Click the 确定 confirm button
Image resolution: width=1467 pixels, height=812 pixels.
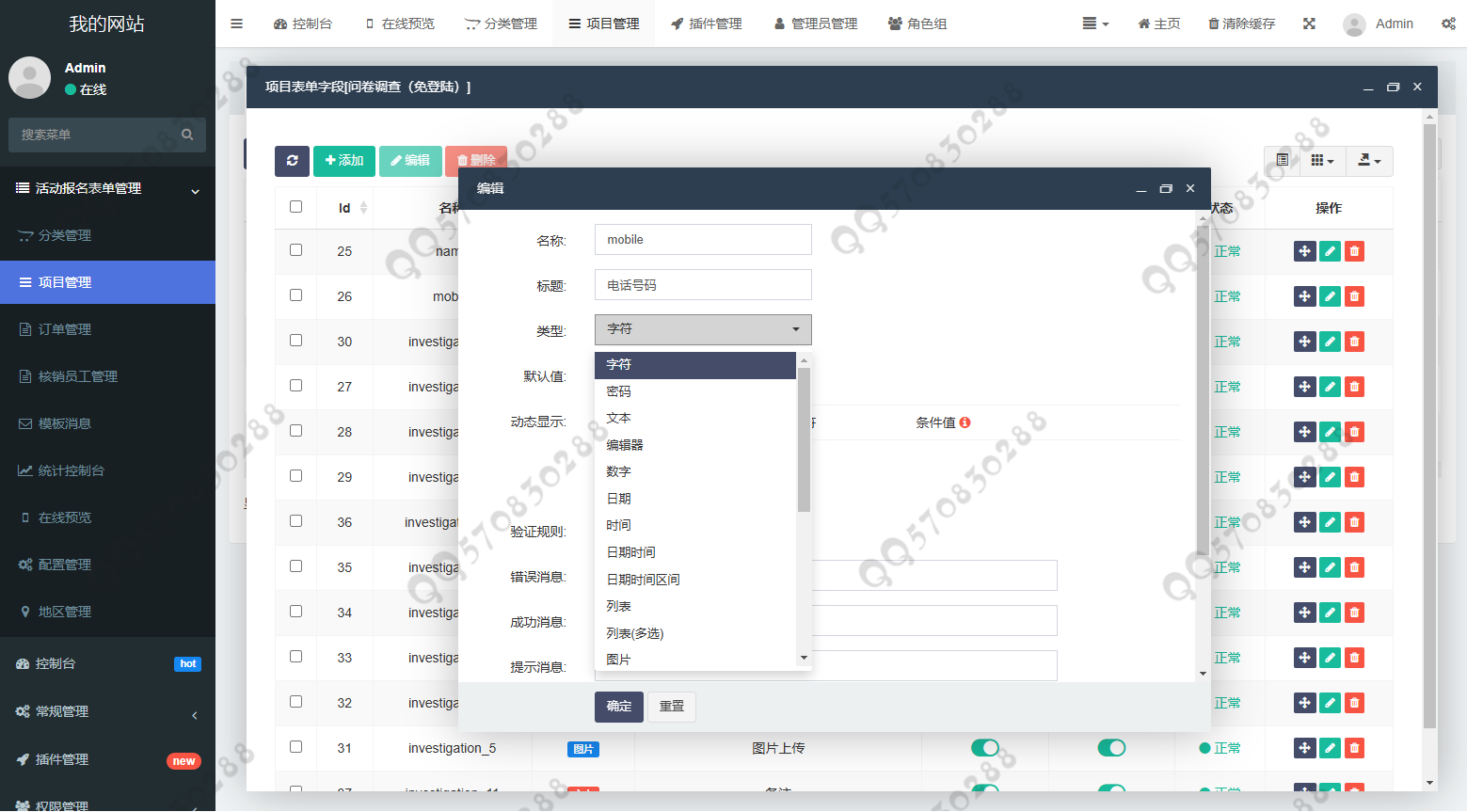click(x=619, y=707)
